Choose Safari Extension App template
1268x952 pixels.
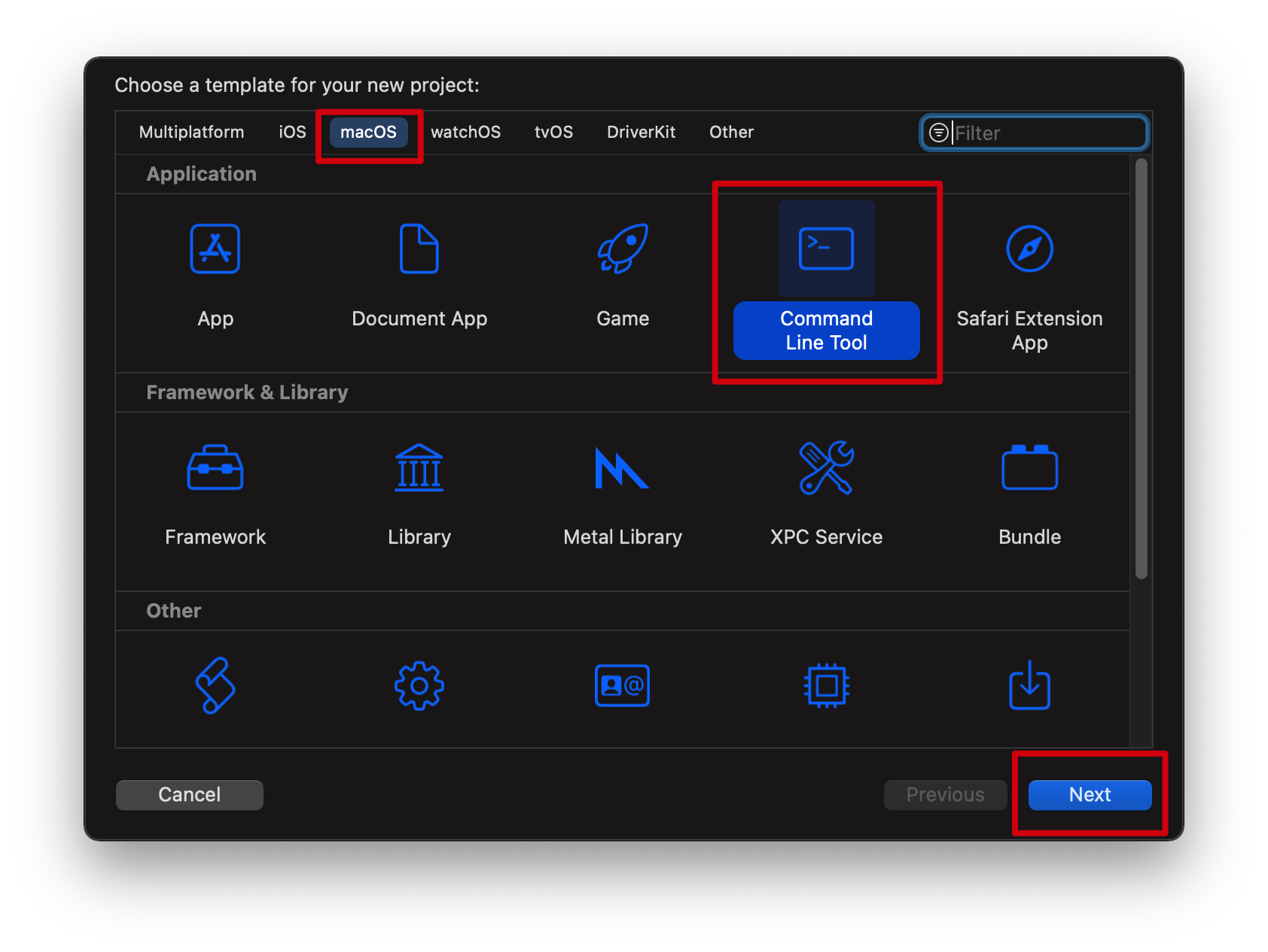tap(1029, 249)
